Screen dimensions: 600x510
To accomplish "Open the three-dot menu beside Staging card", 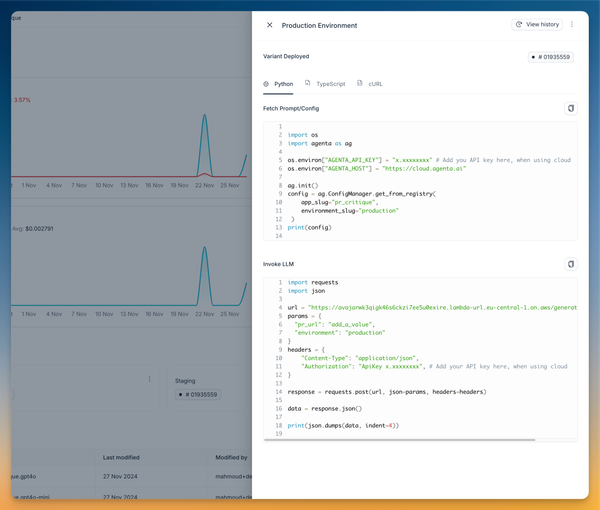I will coord(149,379).
